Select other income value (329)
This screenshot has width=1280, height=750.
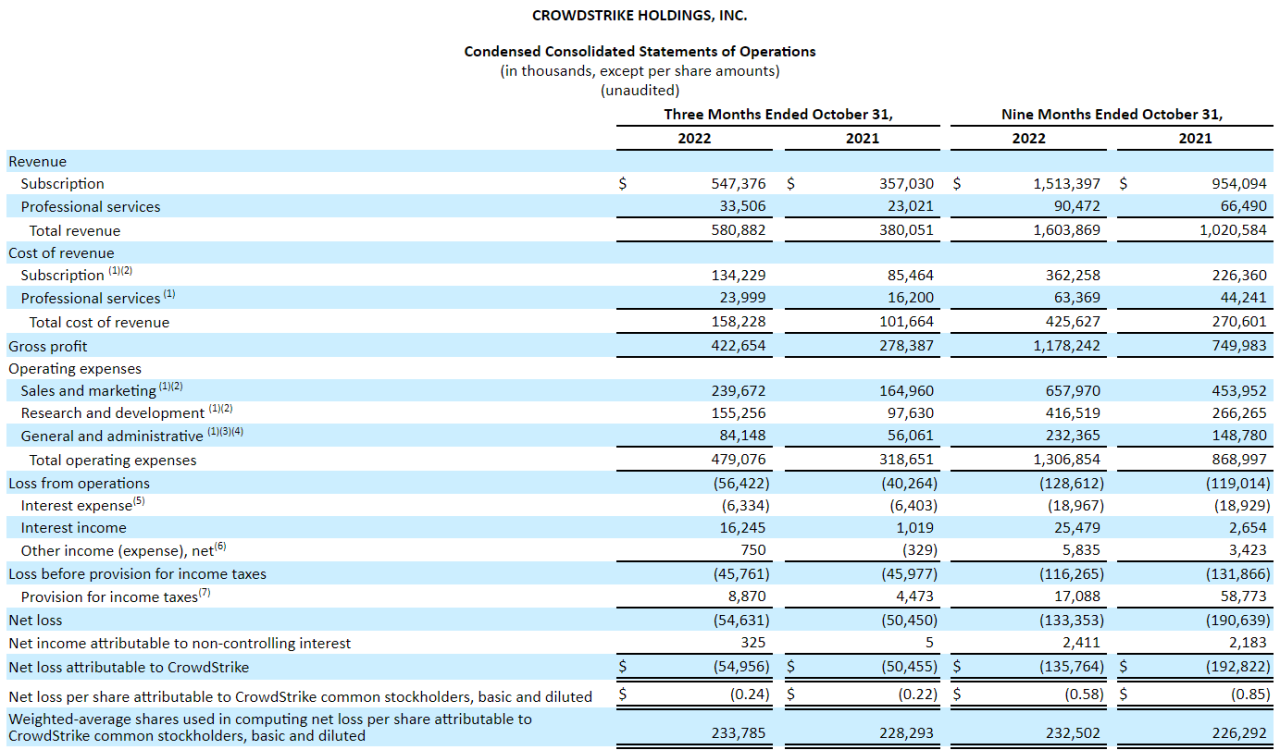tap(918, 551)
